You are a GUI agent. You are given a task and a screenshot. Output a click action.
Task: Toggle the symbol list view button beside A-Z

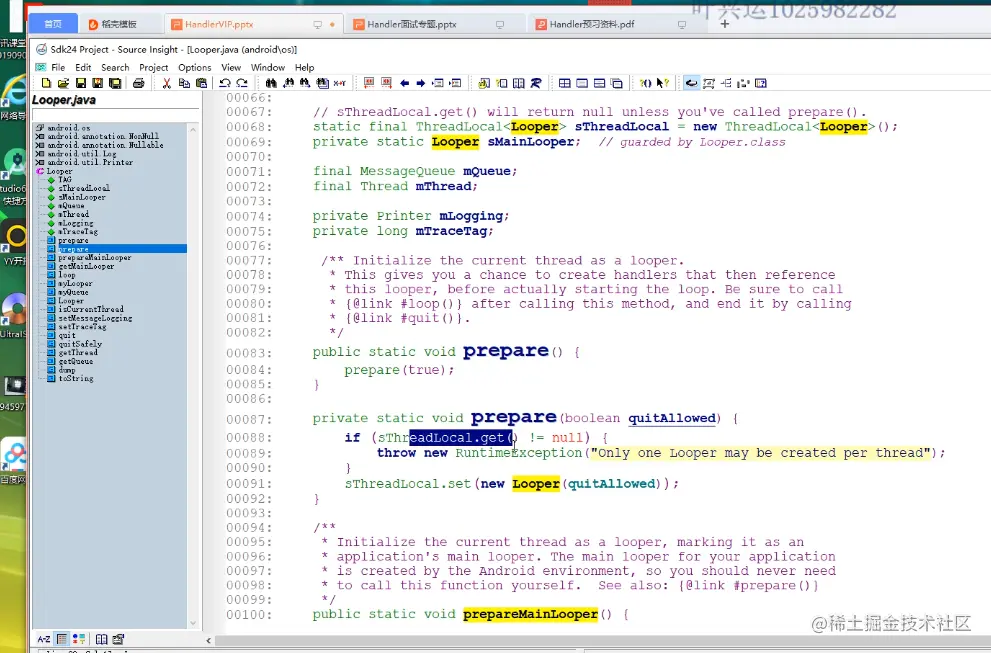coord(61,639)
